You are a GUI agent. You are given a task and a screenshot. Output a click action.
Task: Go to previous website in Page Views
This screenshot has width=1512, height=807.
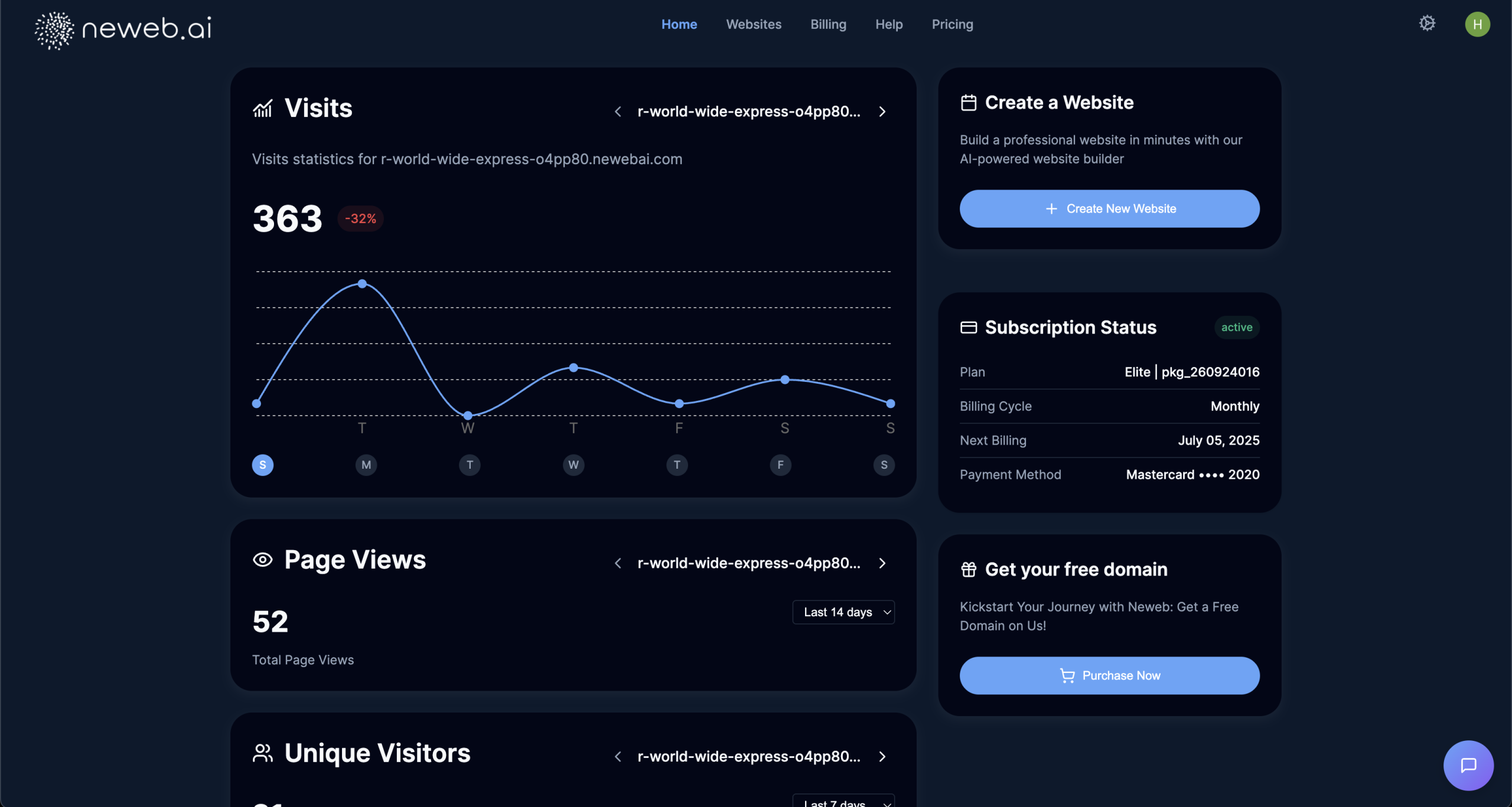click(618, 563)
